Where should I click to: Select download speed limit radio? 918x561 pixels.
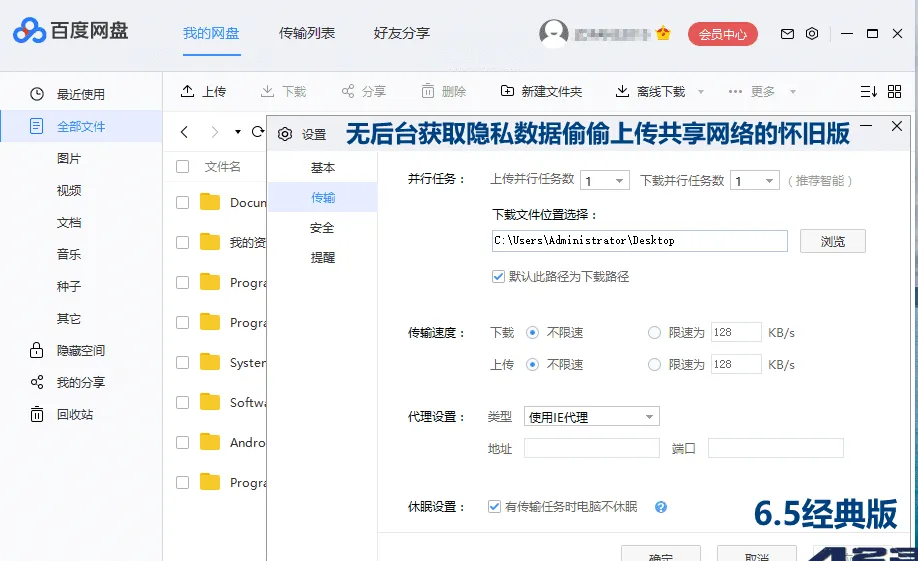654,333
